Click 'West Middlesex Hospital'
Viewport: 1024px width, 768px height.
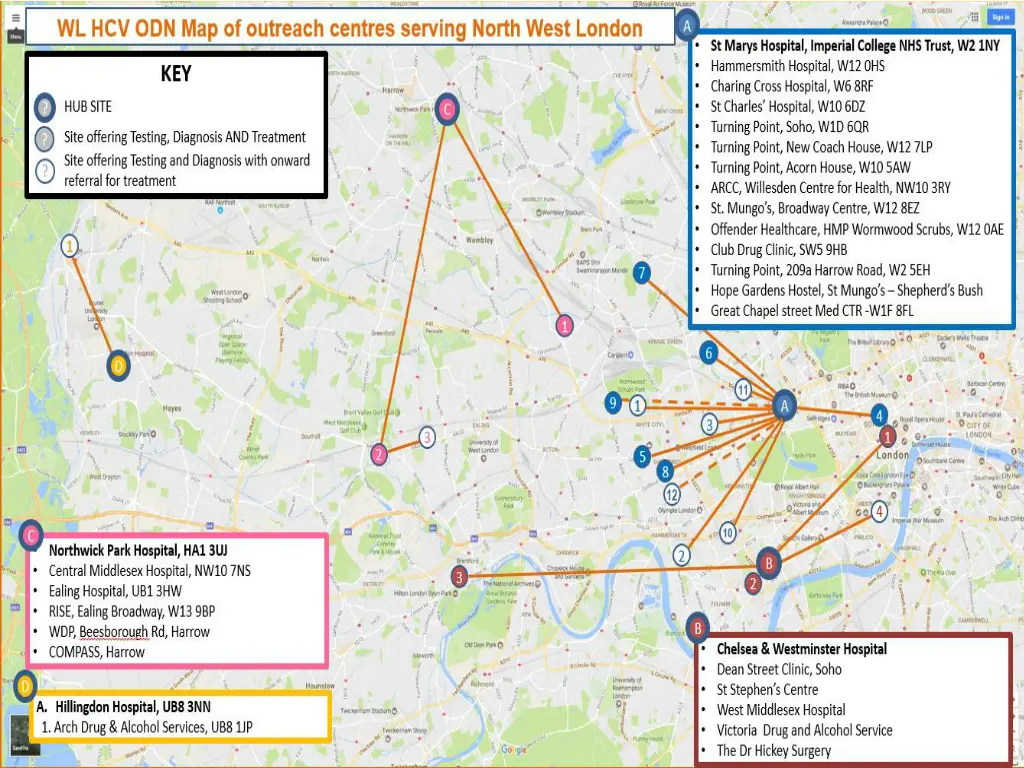(x=780, y=709)
